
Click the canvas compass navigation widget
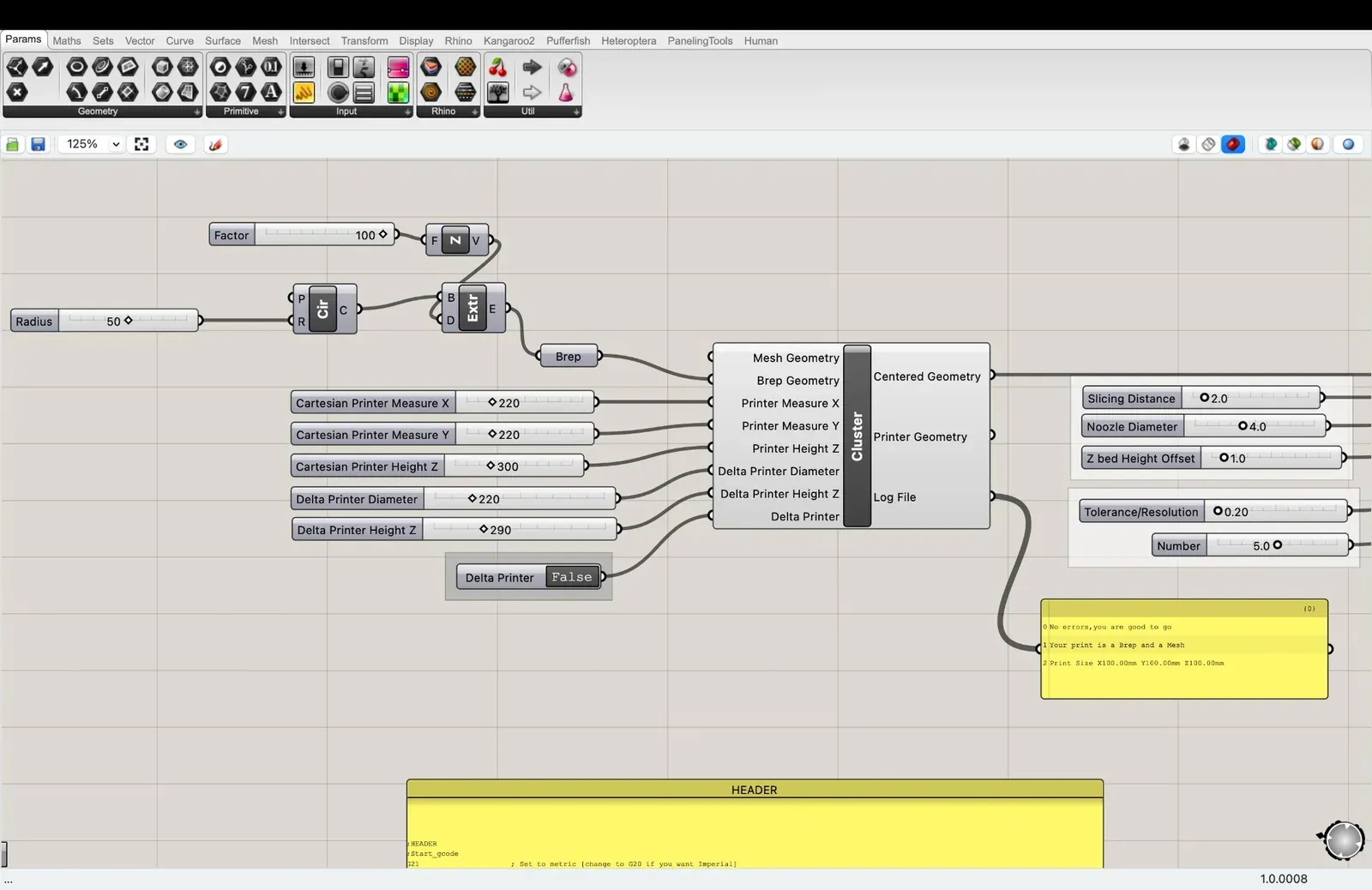click(1343, 839)
